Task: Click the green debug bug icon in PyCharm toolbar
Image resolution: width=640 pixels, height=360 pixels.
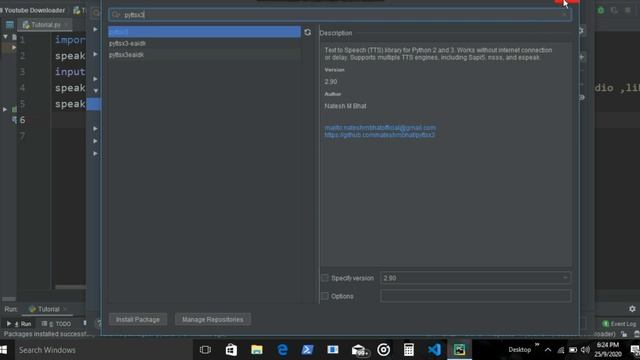Action: coord(600,10)
